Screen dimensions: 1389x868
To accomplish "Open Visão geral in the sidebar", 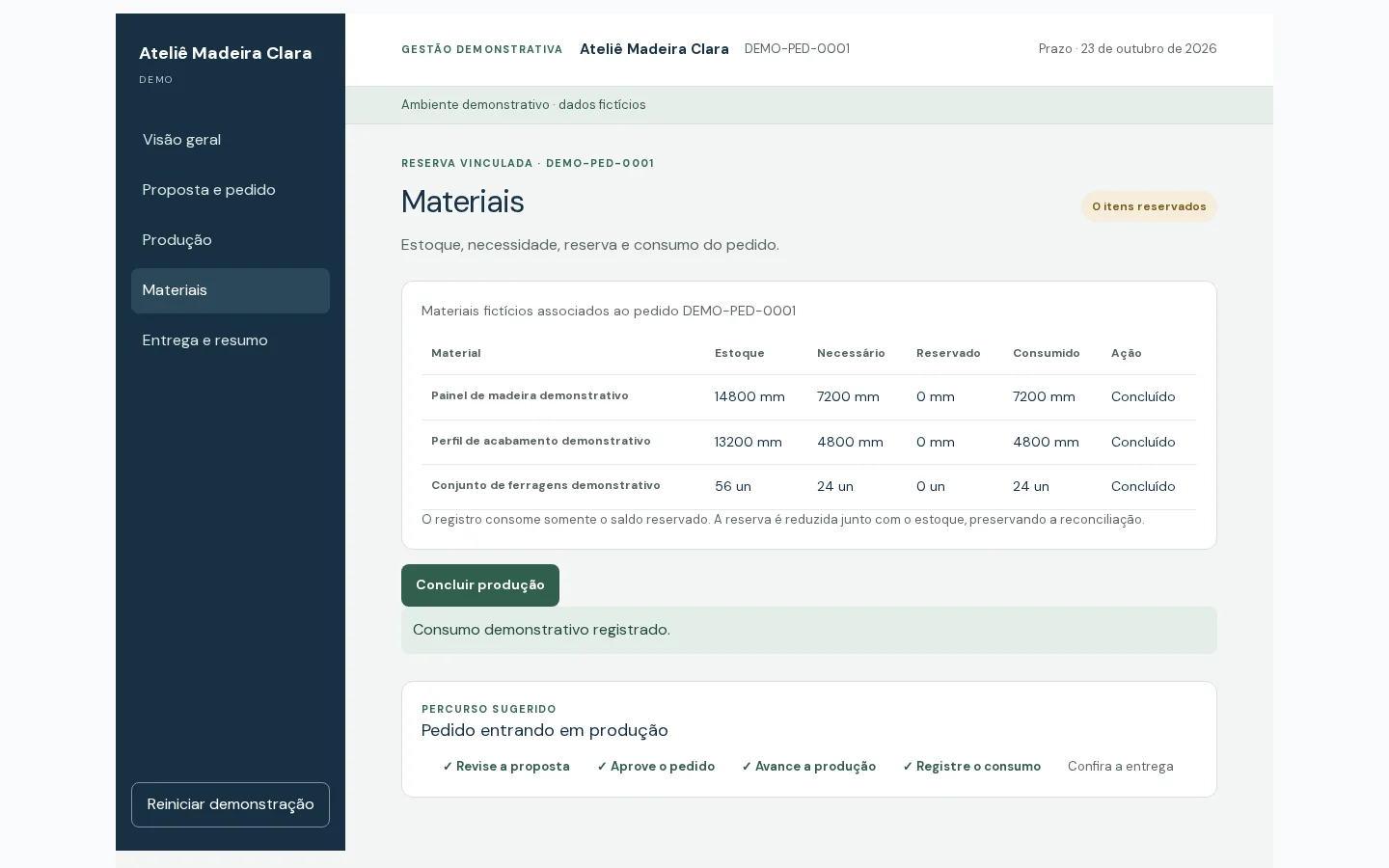I will [x=230, y=140].
